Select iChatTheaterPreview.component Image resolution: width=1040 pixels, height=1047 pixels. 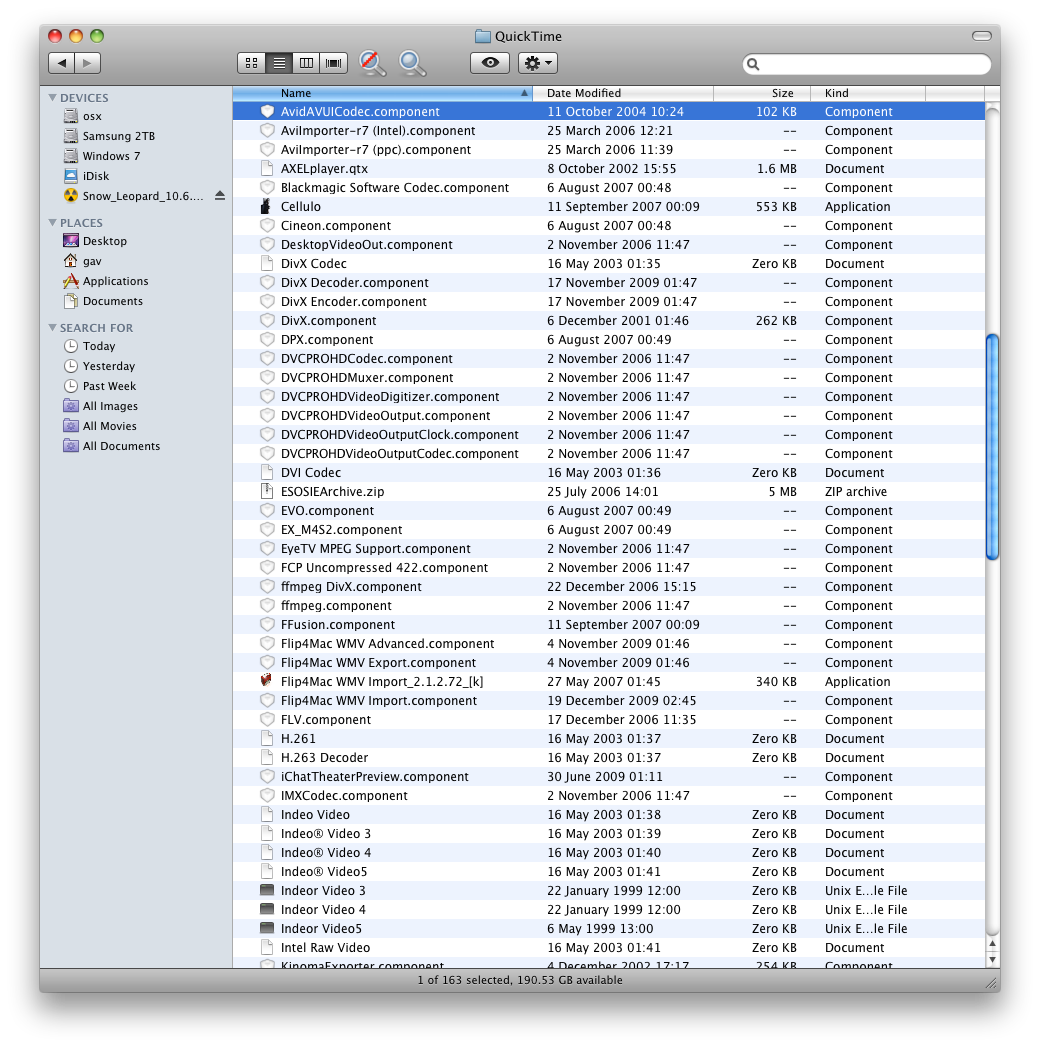pyautogui.click(x=374, y=777)
